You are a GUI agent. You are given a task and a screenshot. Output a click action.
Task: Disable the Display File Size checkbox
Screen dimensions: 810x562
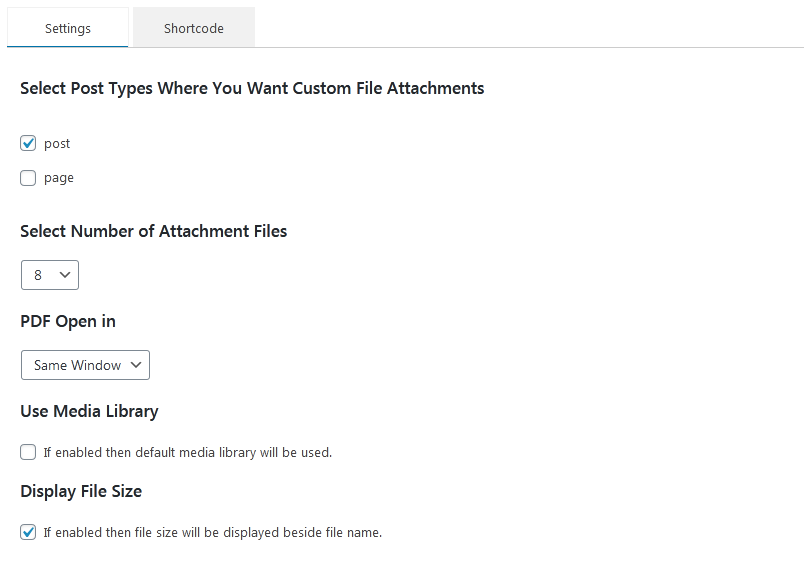28,532
